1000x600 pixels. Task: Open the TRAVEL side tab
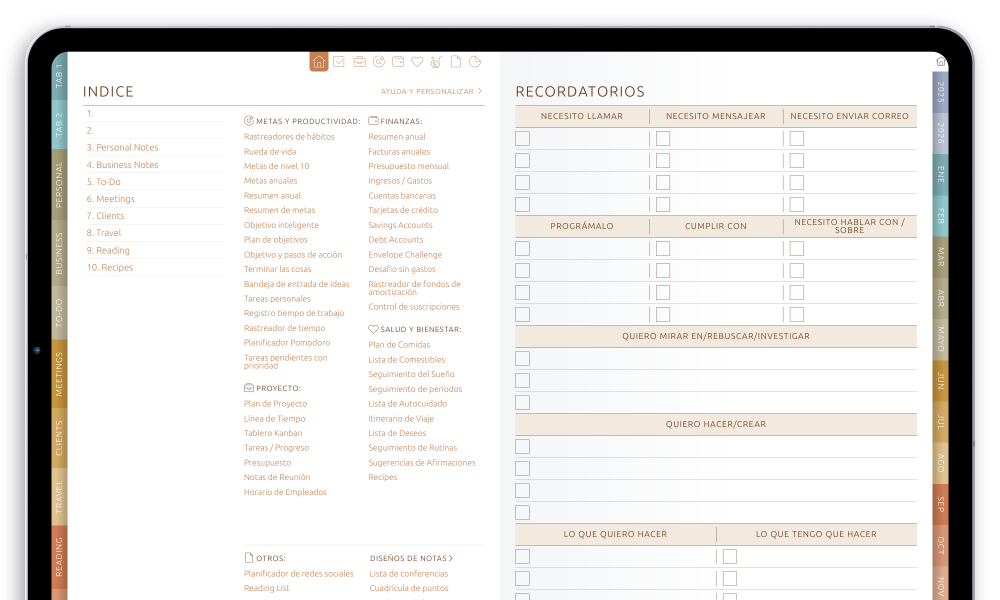pyautogui.click(x=59, y=497)
